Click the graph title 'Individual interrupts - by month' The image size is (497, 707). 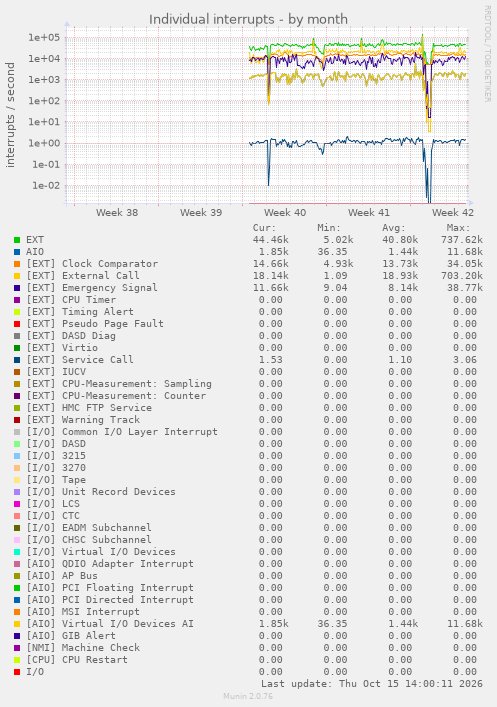click(248, 19)
